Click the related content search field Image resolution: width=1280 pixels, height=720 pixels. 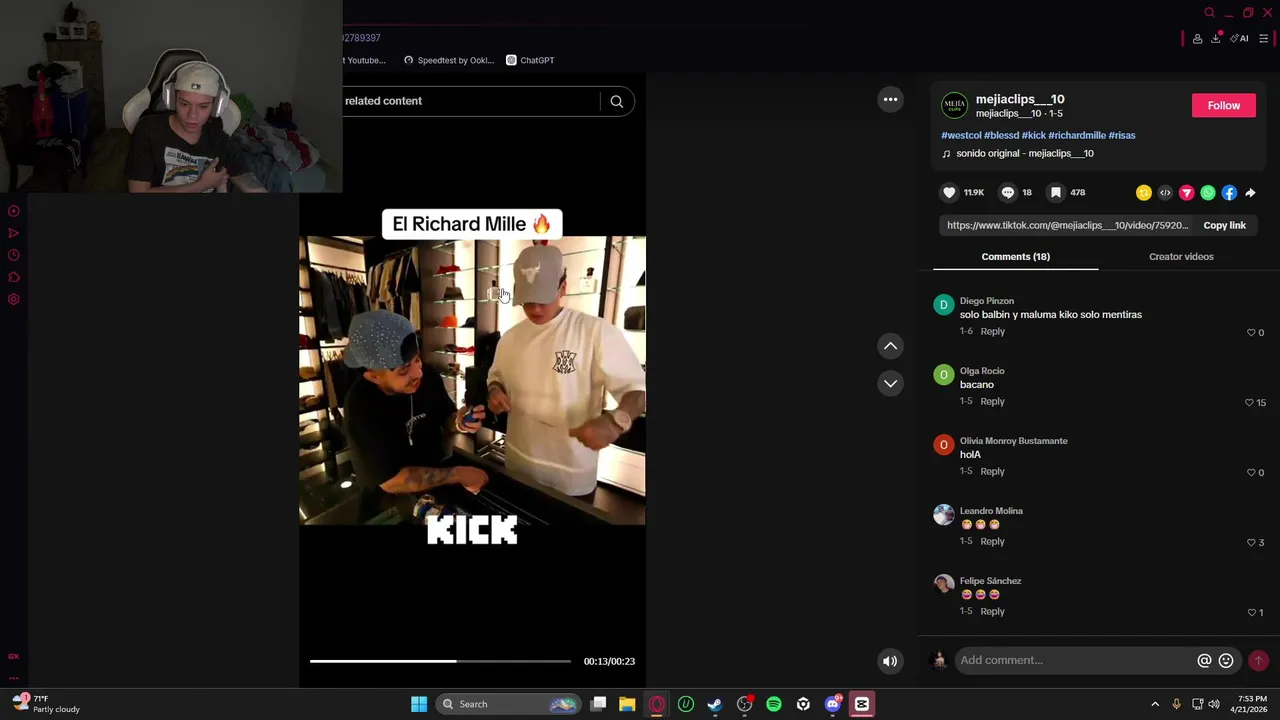(470, 101)
